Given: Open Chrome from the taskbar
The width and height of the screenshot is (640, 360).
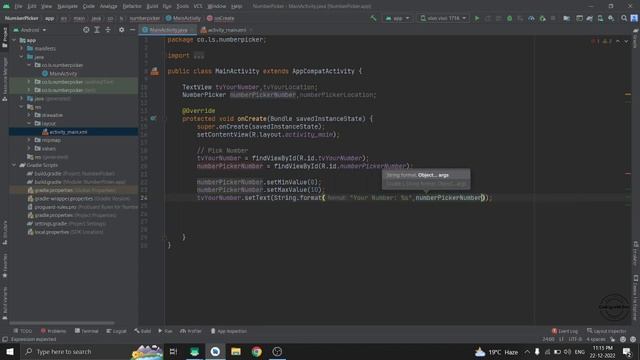Looking at the screenshot, I should click(257, 351).
